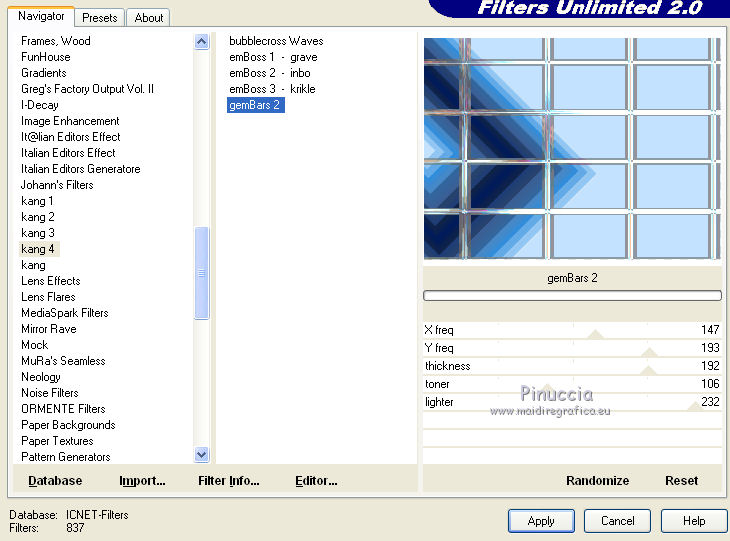Click the Cancel button
730x541 pixels.
click(x=617, y=521)
